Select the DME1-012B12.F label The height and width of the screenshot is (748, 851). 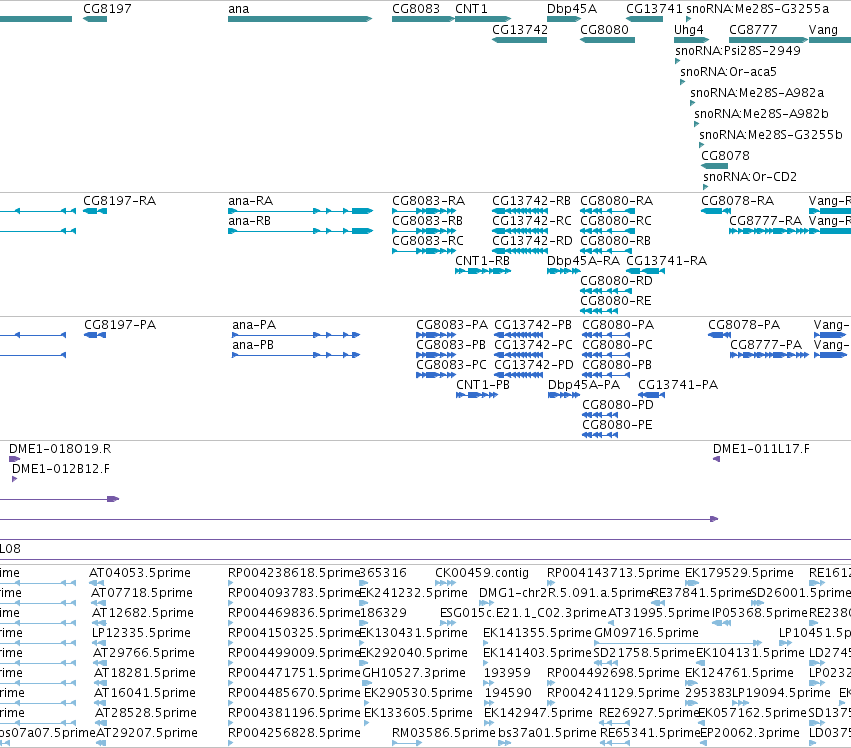tap(61, 469)
